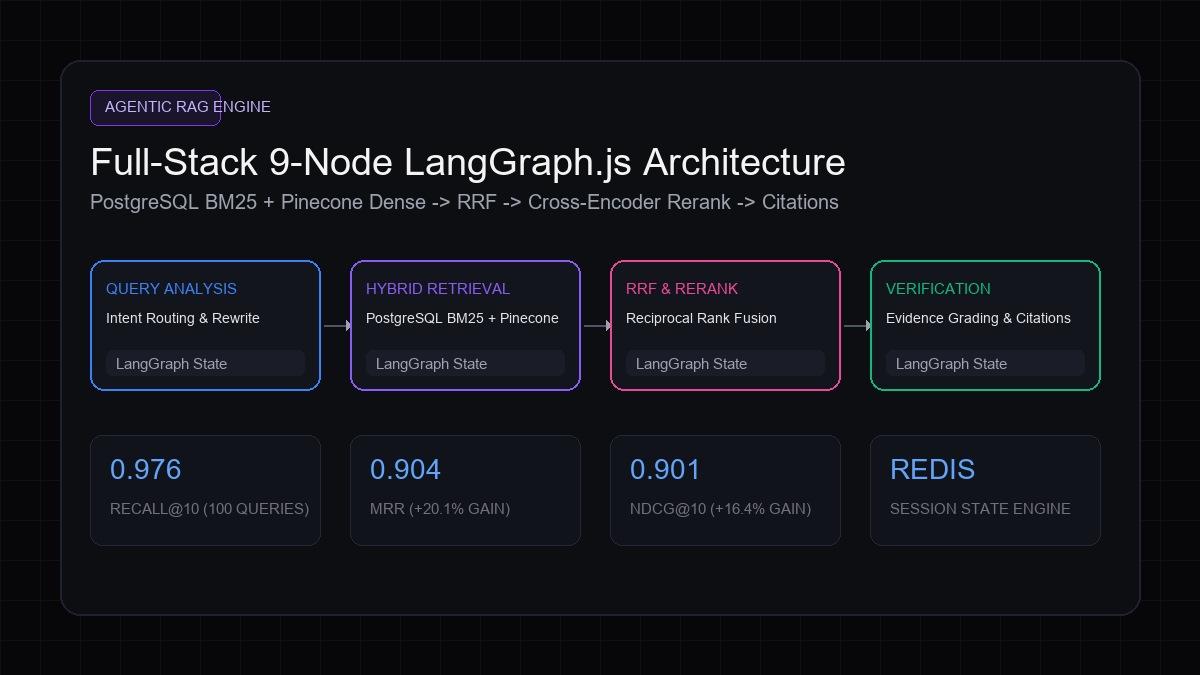Screen dimensions: 1200x675
Task: Click LangGraph State chip in Hybrid Retrieval card
Action: pos(465,363)
